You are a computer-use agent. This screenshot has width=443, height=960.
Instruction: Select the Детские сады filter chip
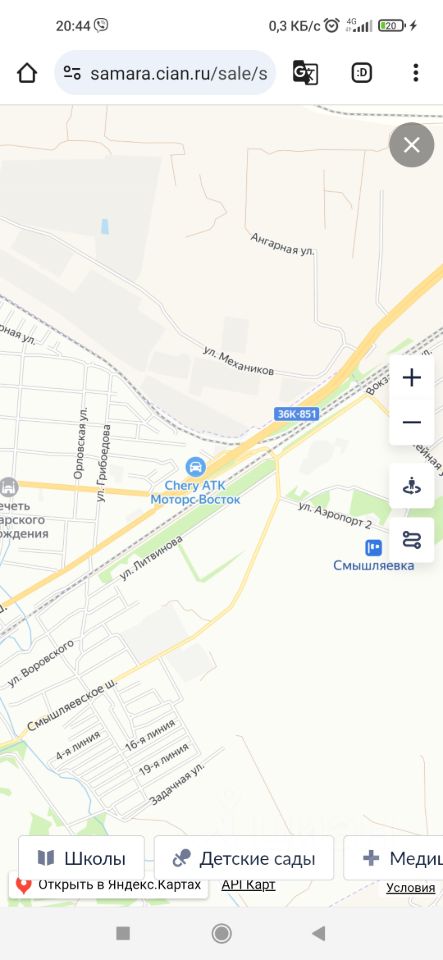click(244, 858)
